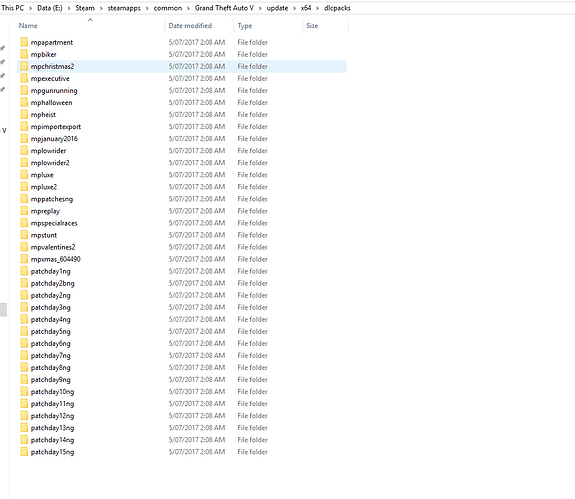Expand the chevron after Data (E:)

(69, 8)
